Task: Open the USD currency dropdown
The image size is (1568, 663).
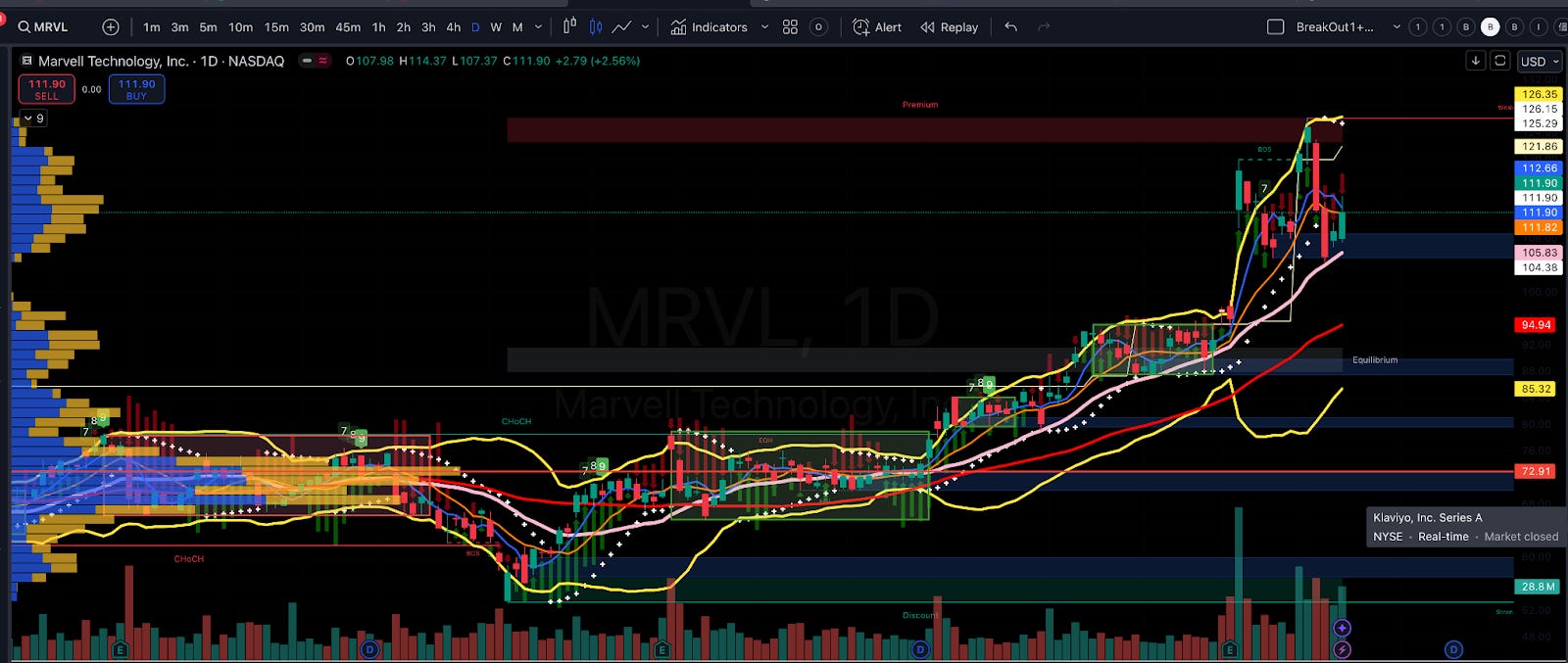Action: 1540,61
